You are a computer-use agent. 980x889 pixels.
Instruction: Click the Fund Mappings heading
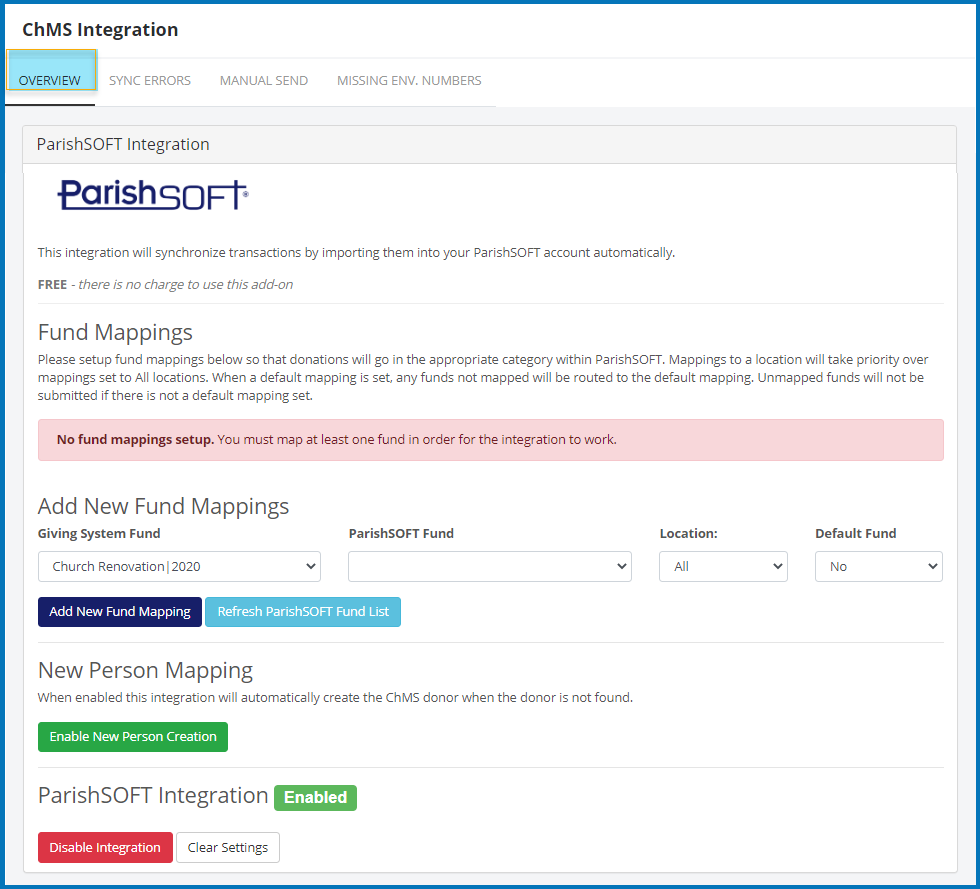click(x=115, y=332)
